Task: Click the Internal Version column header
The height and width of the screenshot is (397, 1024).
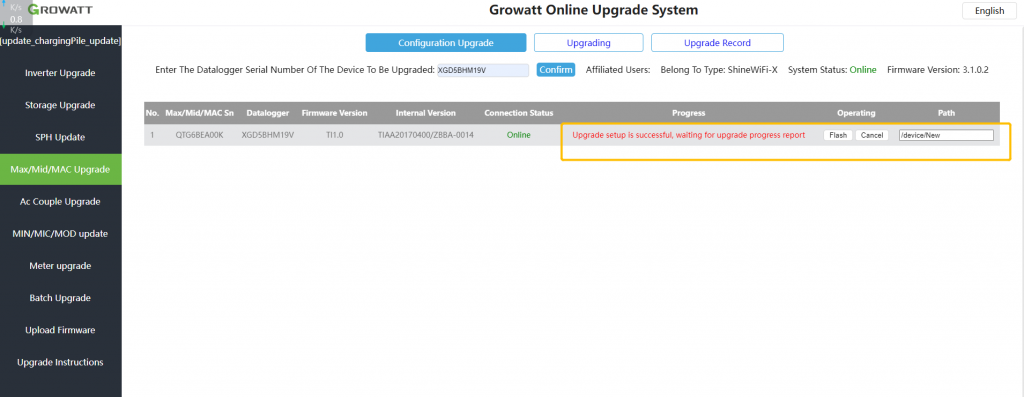Action: click(426, 113)
